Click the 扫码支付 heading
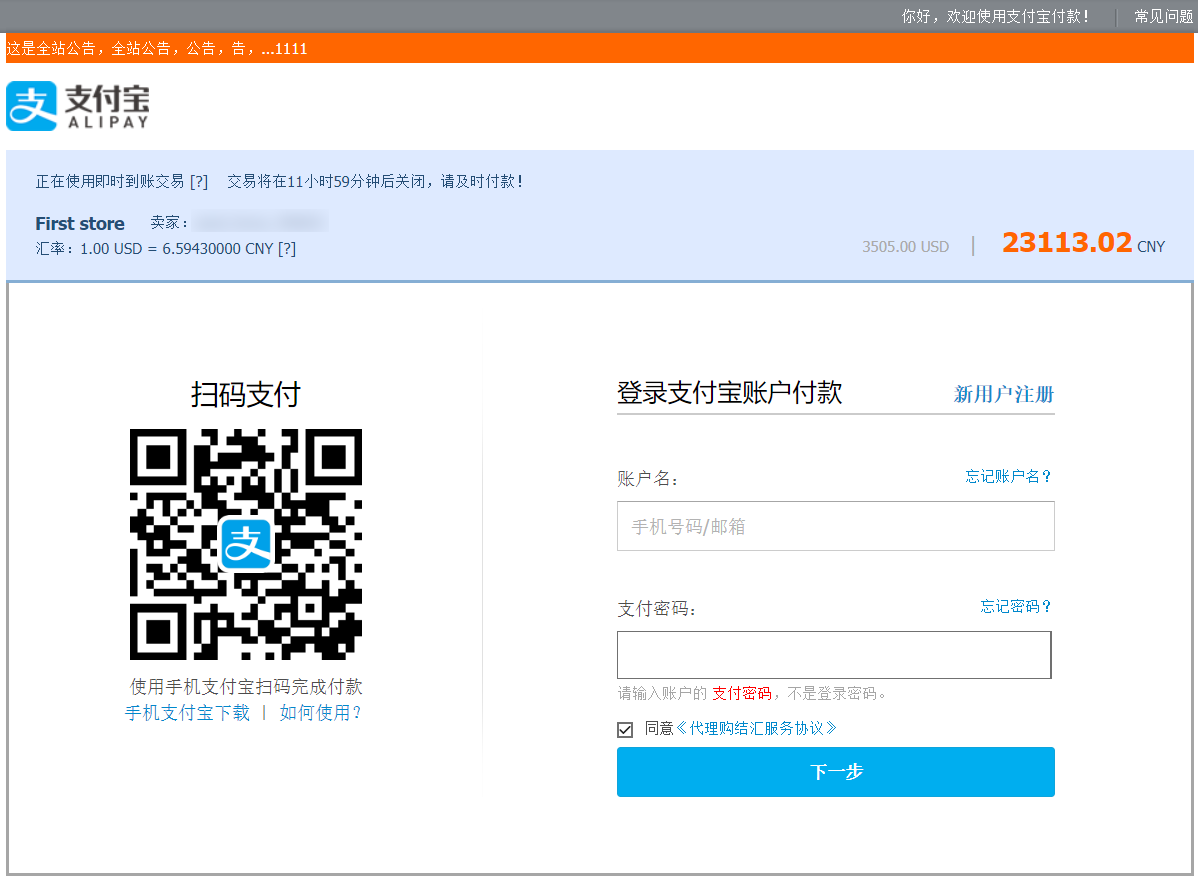The width and height of the screenshot is (1198, 881). click(246, 395)
